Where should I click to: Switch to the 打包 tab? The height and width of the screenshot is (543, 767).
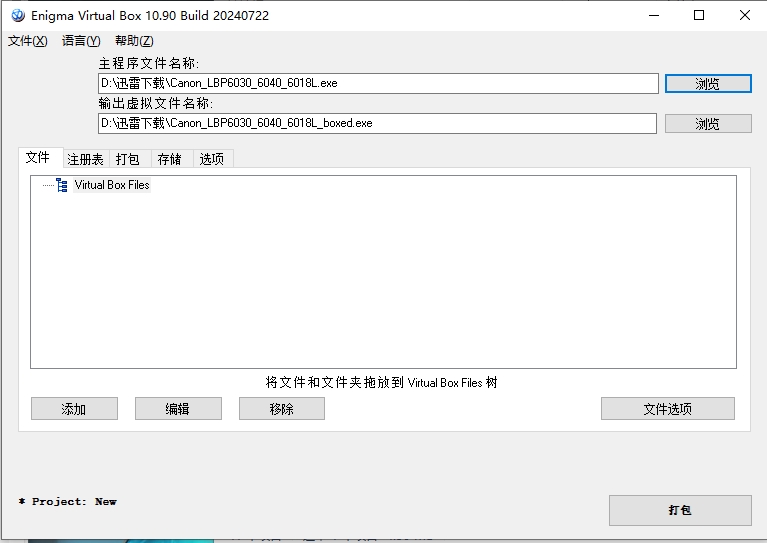click(x=128, y=159)
